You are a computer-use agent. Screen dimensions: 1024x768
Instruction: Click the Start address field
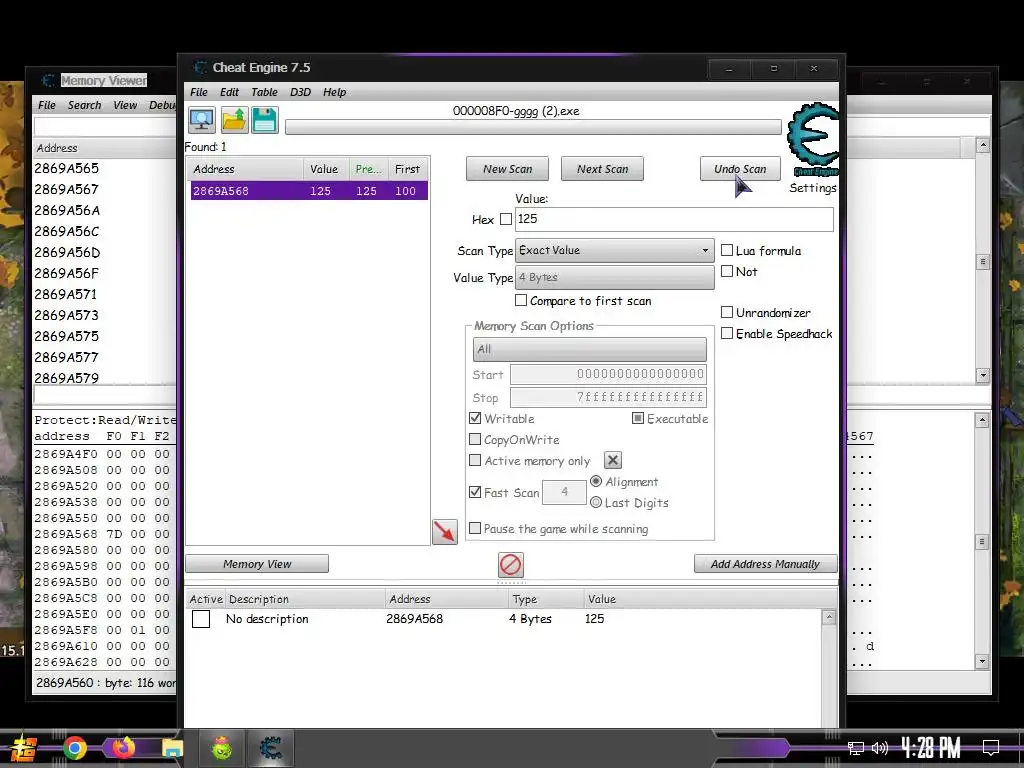coord(608,374)
